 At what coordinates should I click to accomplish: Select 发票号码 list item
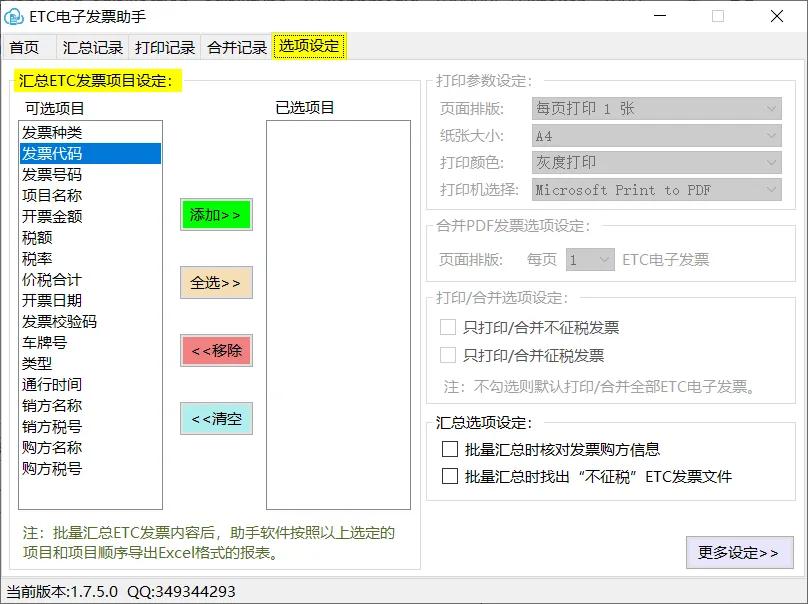[90, 175]
